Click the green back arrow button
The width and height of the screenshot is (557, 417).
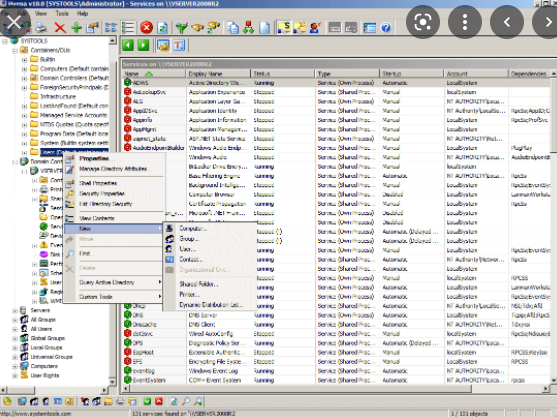pyautogui.click(x=128, y=45)
